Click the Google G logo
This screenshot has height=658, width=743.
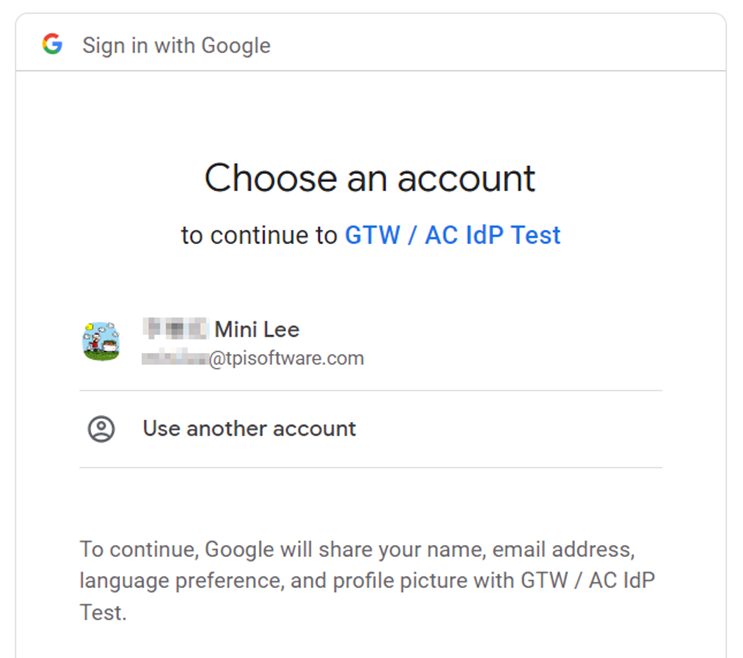point(52,45)
